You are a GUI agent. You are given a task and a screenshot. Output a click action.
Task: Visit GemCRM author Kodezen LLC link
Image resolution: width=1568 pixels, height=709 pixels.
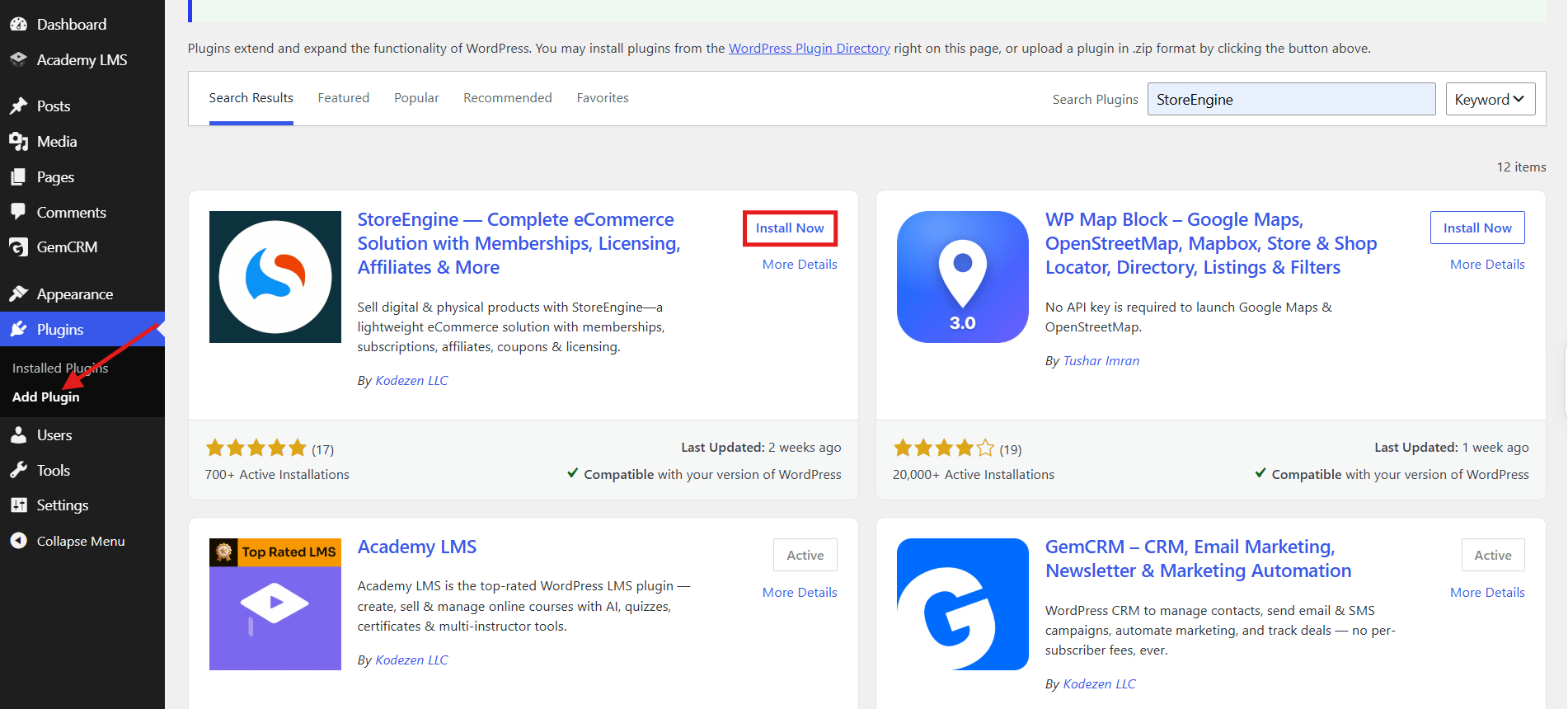(x=1099, y=683)
